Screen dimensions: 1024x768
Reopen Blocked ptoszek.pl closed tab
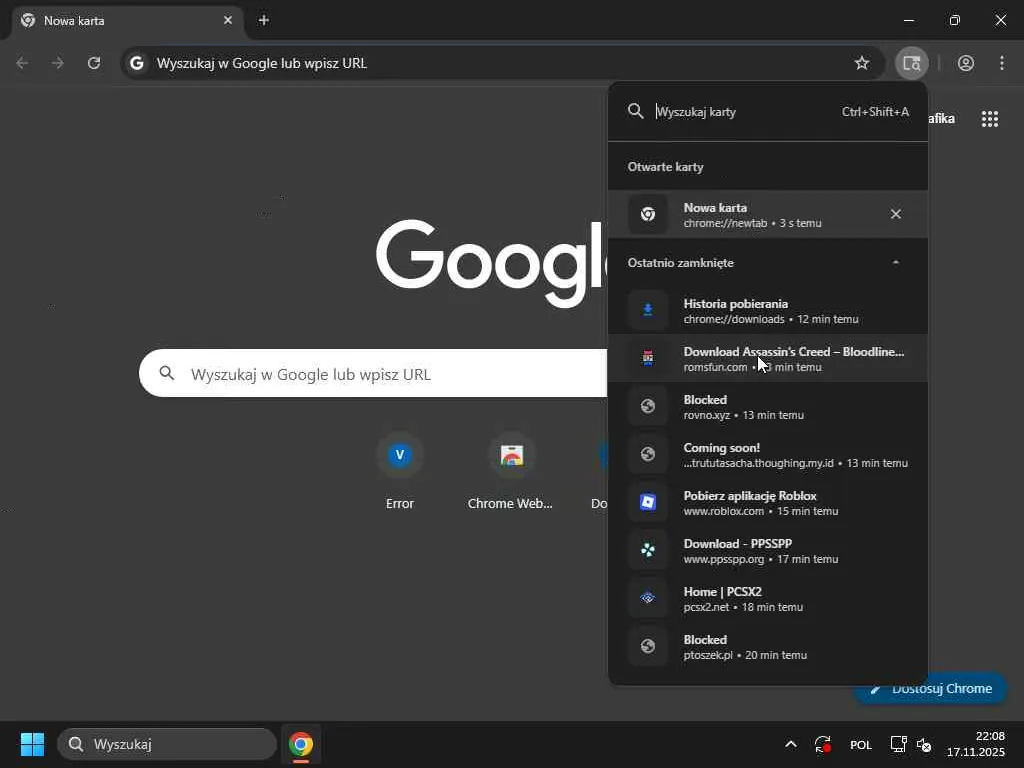pyautogui.click(x=768, y=647)
